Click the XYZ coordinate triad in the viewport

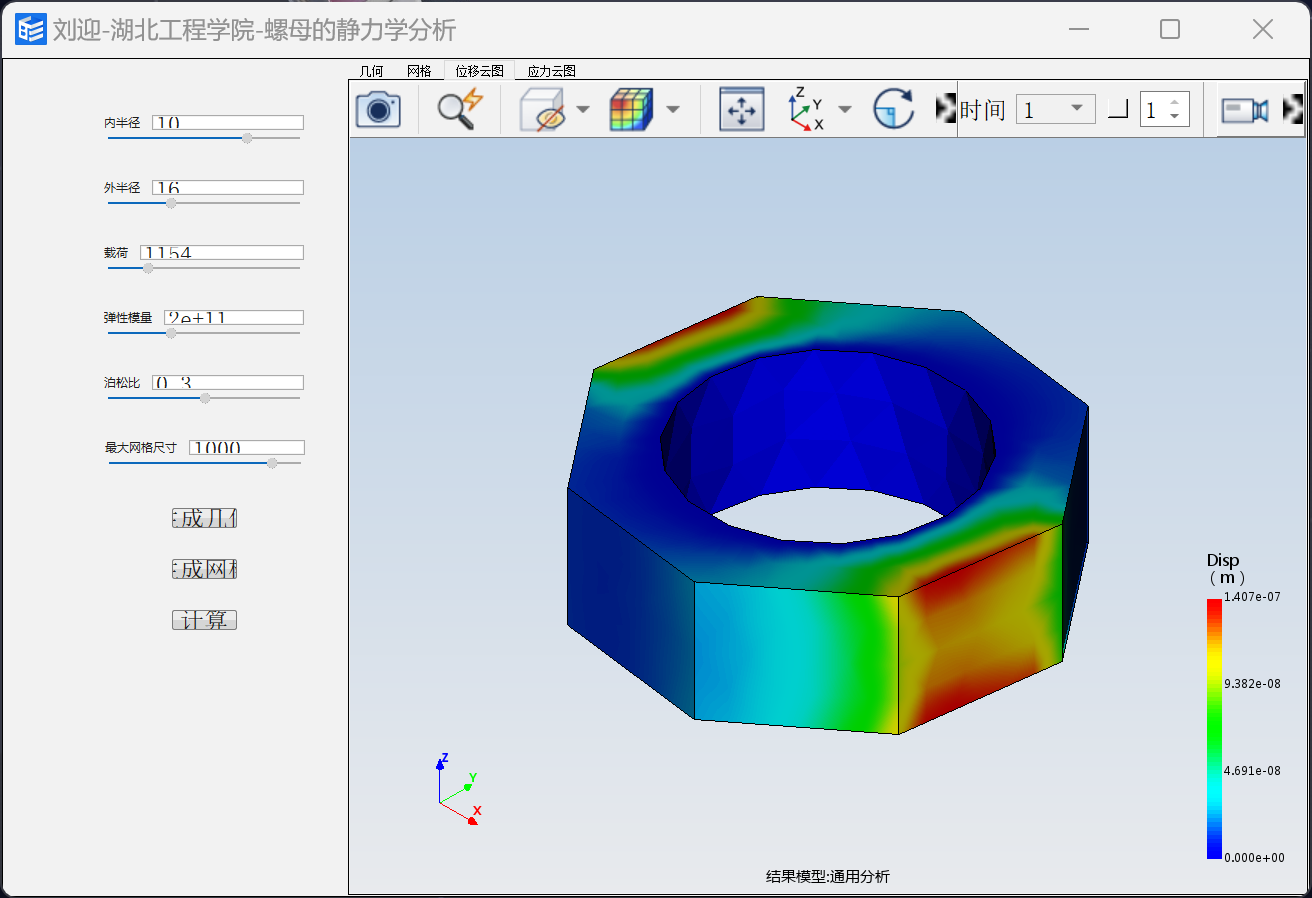458,789
